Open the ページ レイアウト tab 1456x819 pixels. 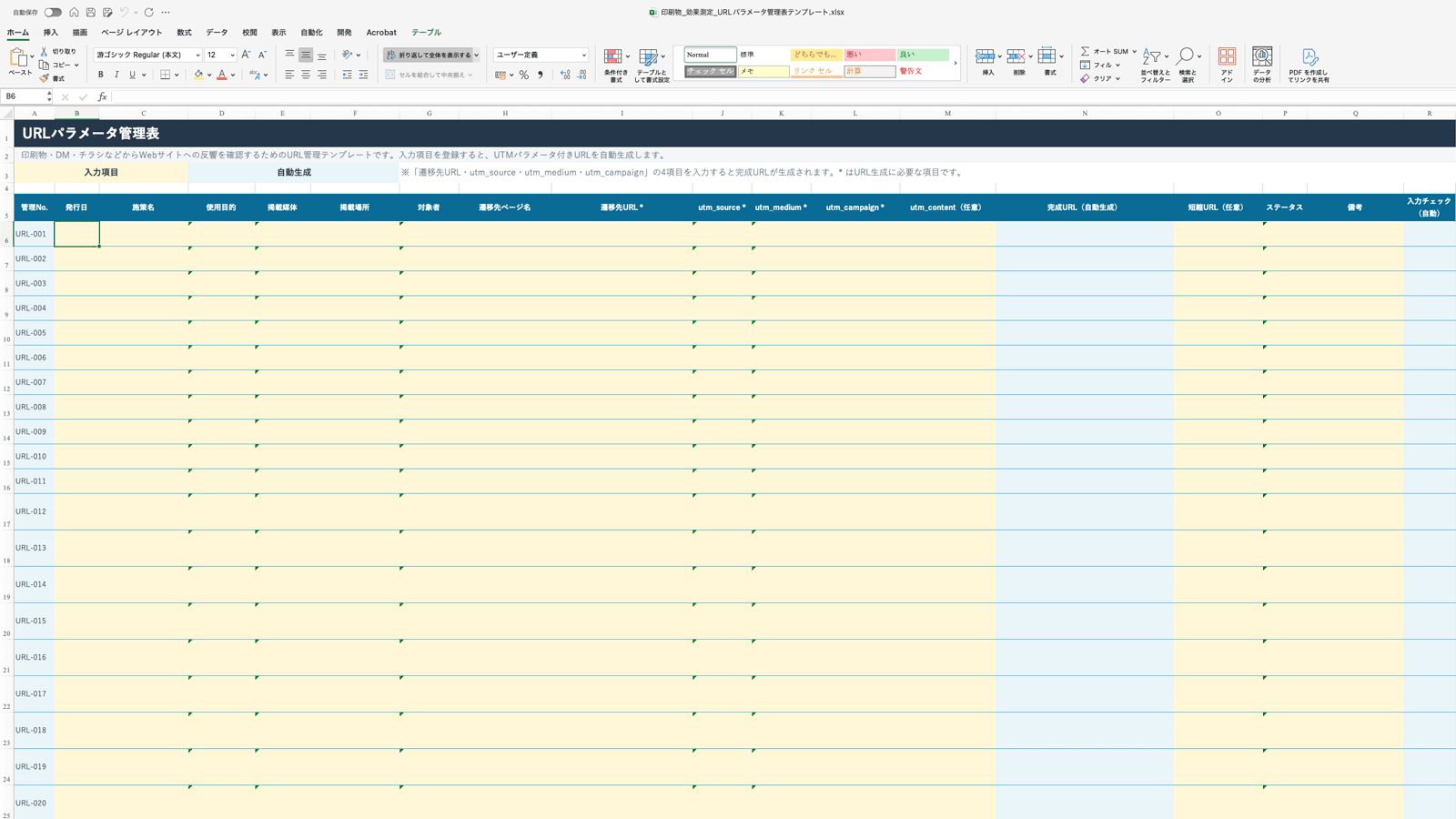tap(131, 32)
